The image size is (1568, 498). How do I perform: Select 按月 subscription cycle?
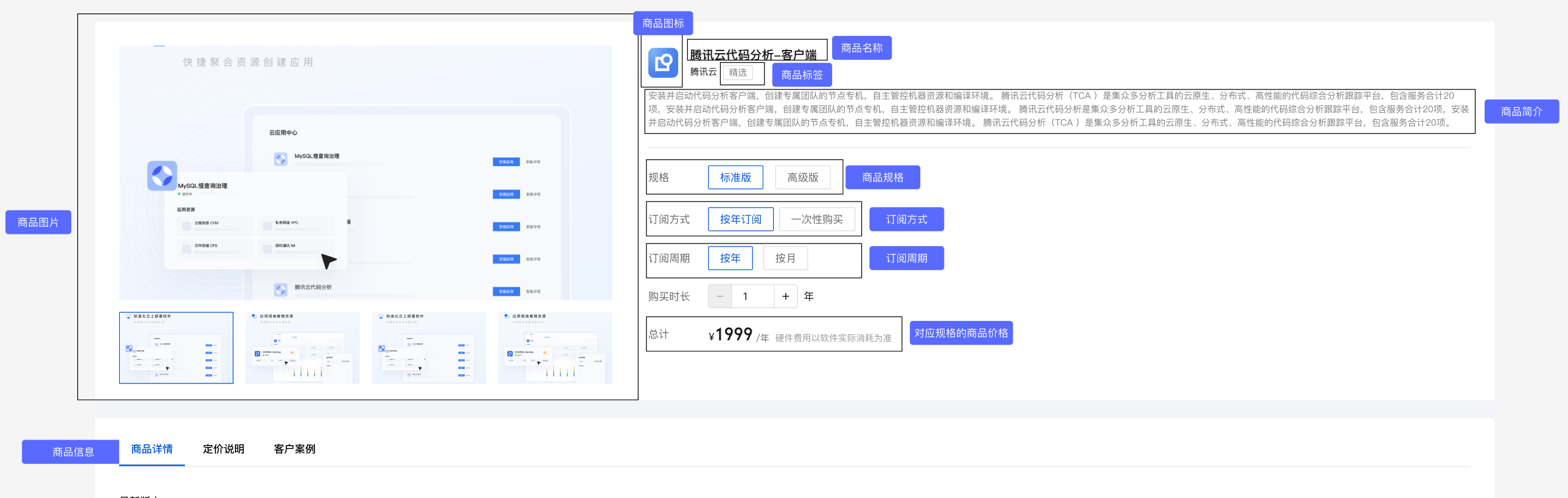pos(785,258)
